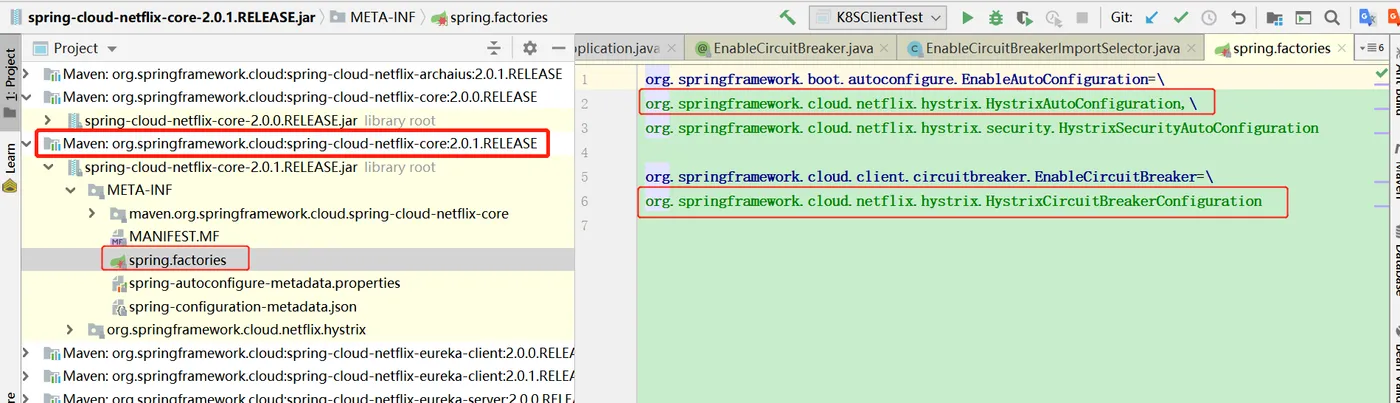Hide the Project panel with the minus icon
The width and height of the screenshot is (1400, 403).
(558, 48)
